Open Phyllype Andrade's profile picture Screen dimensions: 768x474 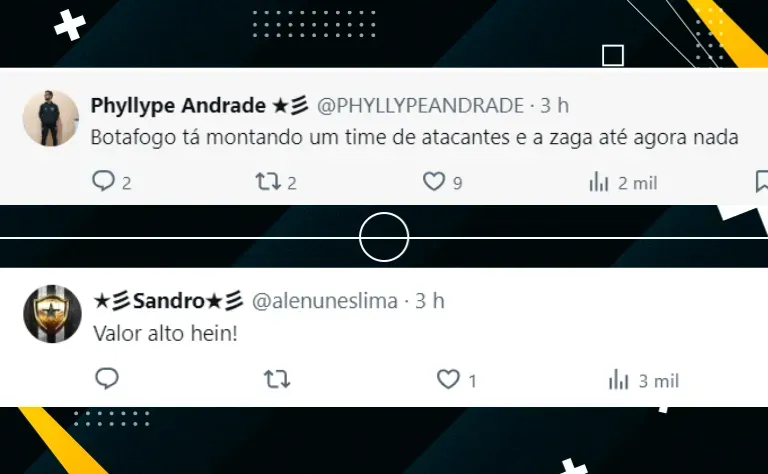(50, 118)
